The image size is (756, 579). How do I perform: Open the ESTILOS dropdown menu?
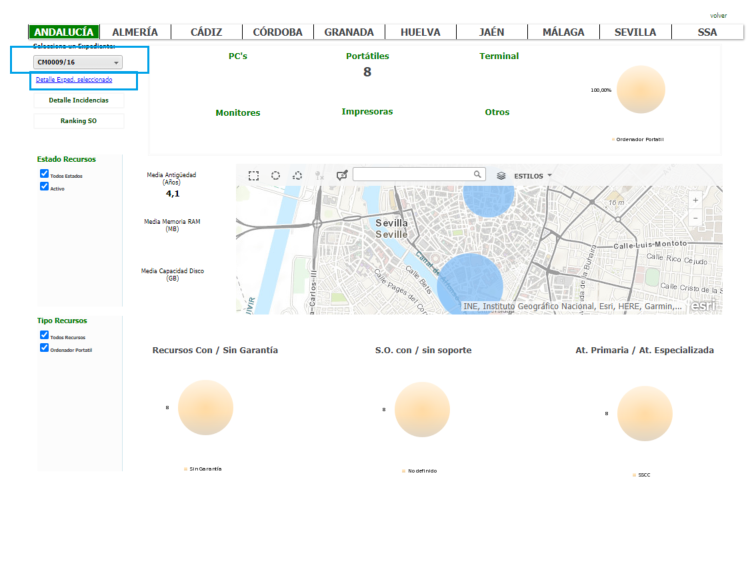(532, 176)
